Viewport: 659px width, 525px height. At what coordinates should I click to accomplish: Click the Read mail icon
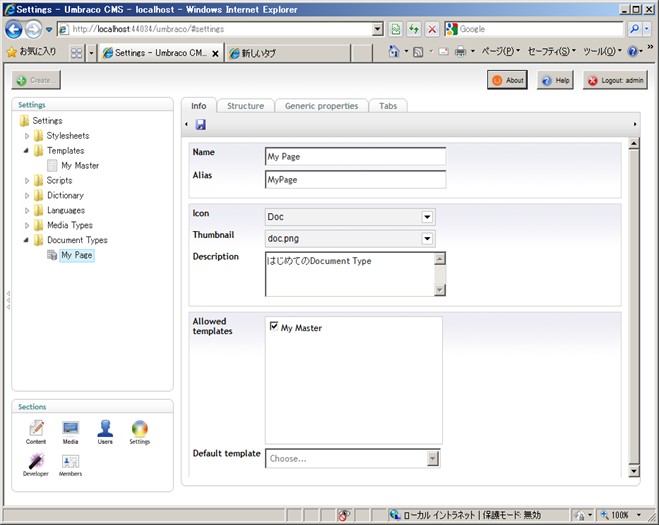[443, 52]
